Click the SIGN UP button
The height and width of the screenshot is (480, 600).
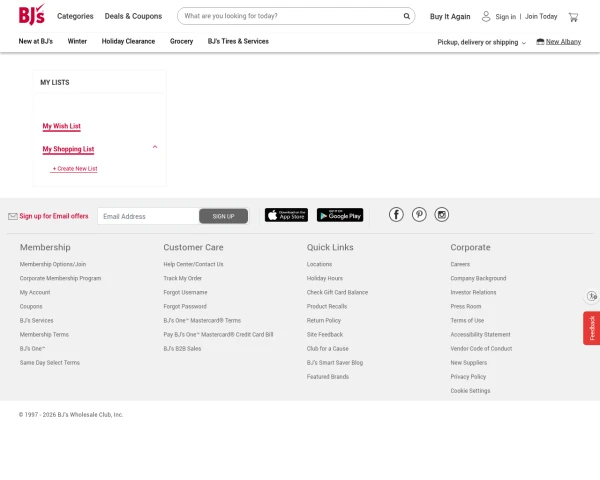click(223, 216)
